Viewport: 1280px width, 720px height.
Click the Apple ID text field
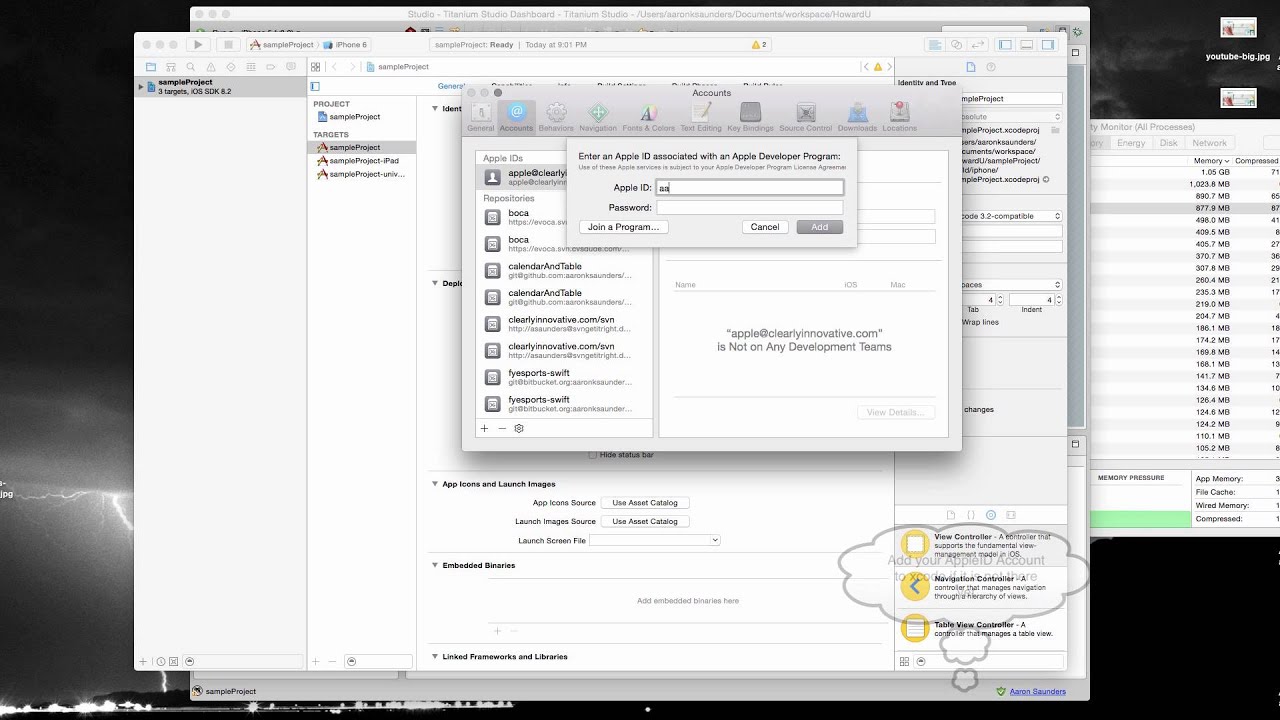coord(750,188)
